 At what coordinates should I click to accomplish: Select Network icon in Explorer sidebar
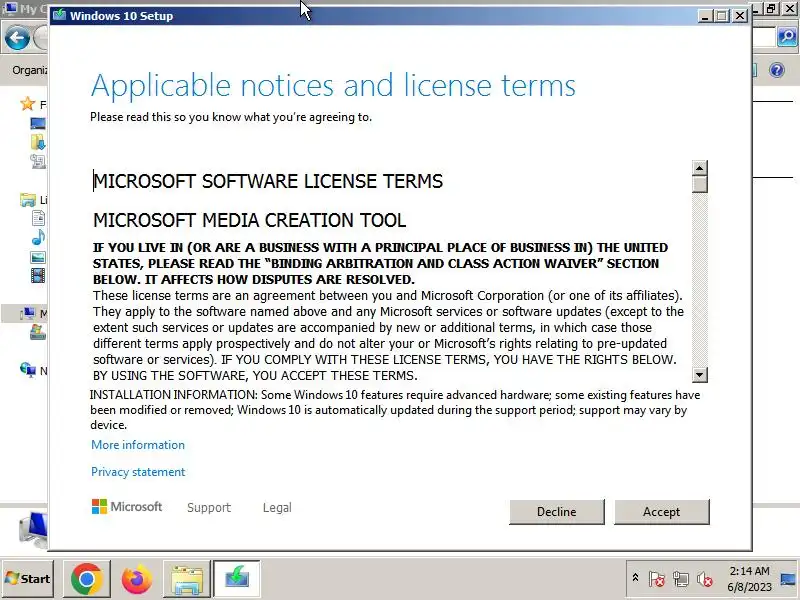click(28, 369)
